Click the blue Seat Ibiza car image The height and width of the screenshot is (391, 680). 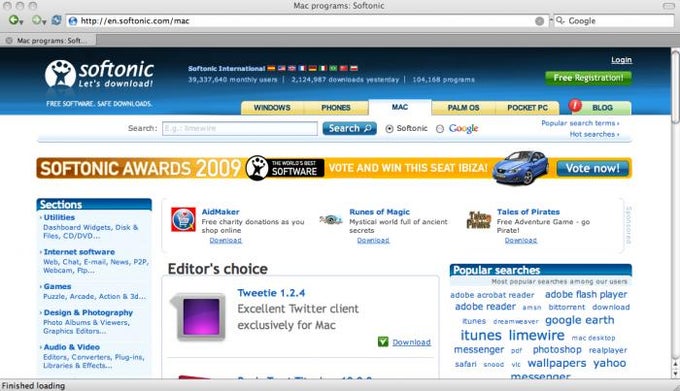521,168
